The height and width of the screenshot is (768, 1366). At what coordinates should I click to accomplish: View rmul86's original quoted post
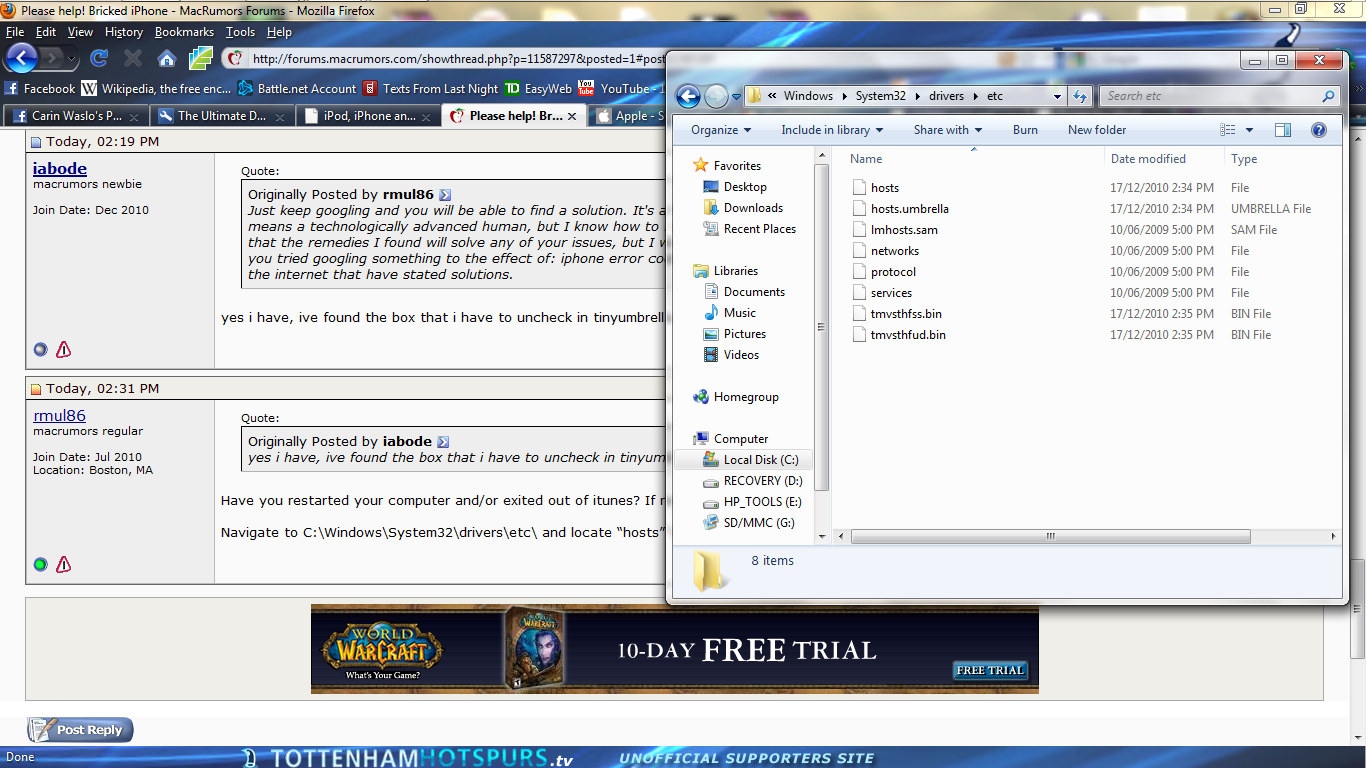445,195
